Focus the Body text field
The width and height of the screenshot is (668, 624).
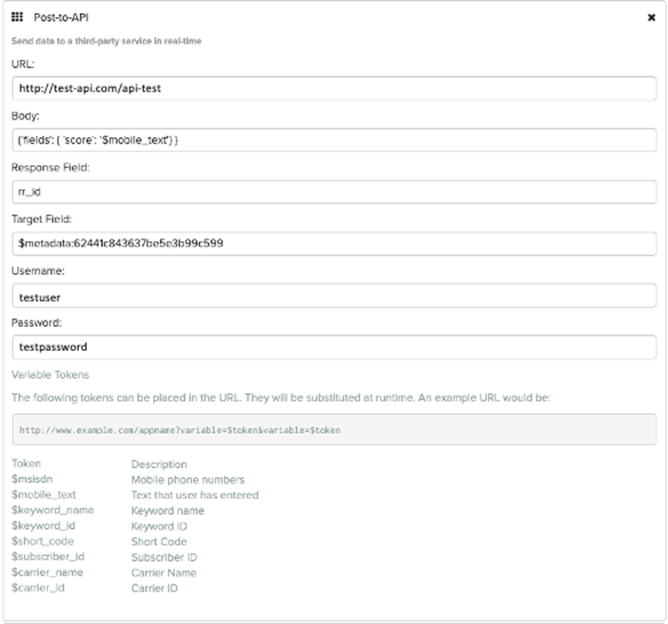point(333,139)
